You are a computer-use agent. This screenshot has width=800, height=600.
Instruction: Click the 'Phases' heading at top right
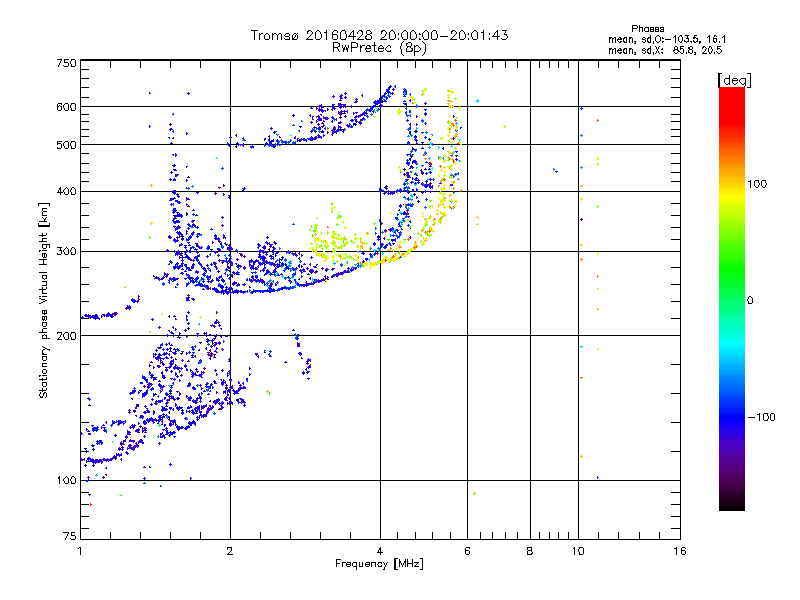(x=647, y=29)
